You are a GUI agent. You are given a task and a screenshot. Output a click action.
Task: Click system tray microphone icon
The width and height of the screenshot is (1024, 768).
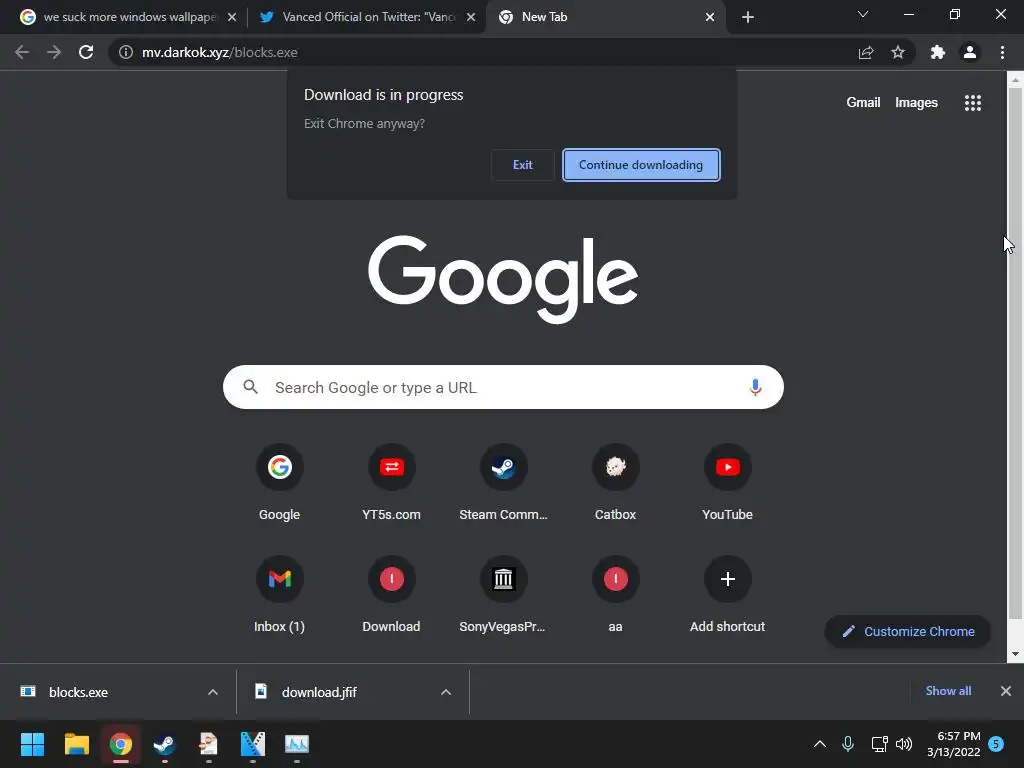pyautogui.click(x=848, y=744)
